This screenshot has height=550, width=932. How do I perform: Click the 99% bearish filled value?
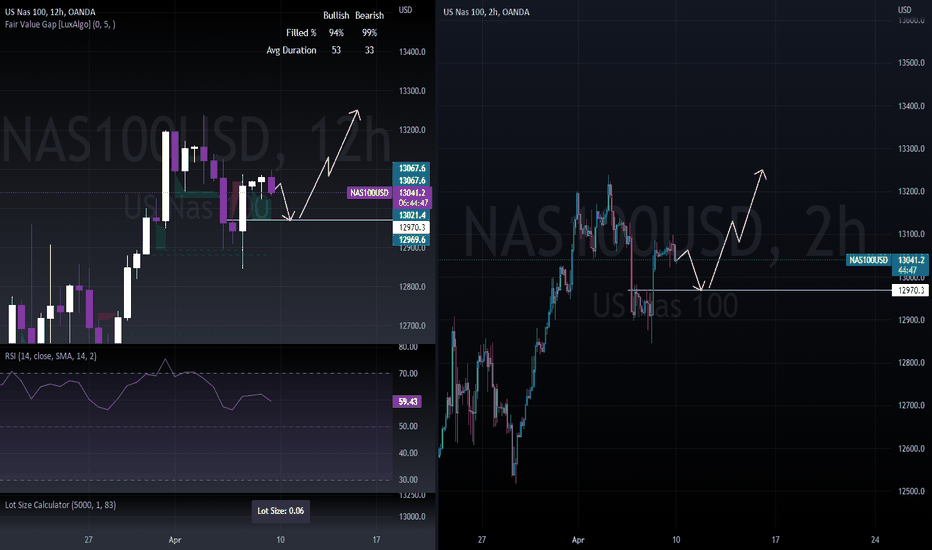[x=369, y=33]
